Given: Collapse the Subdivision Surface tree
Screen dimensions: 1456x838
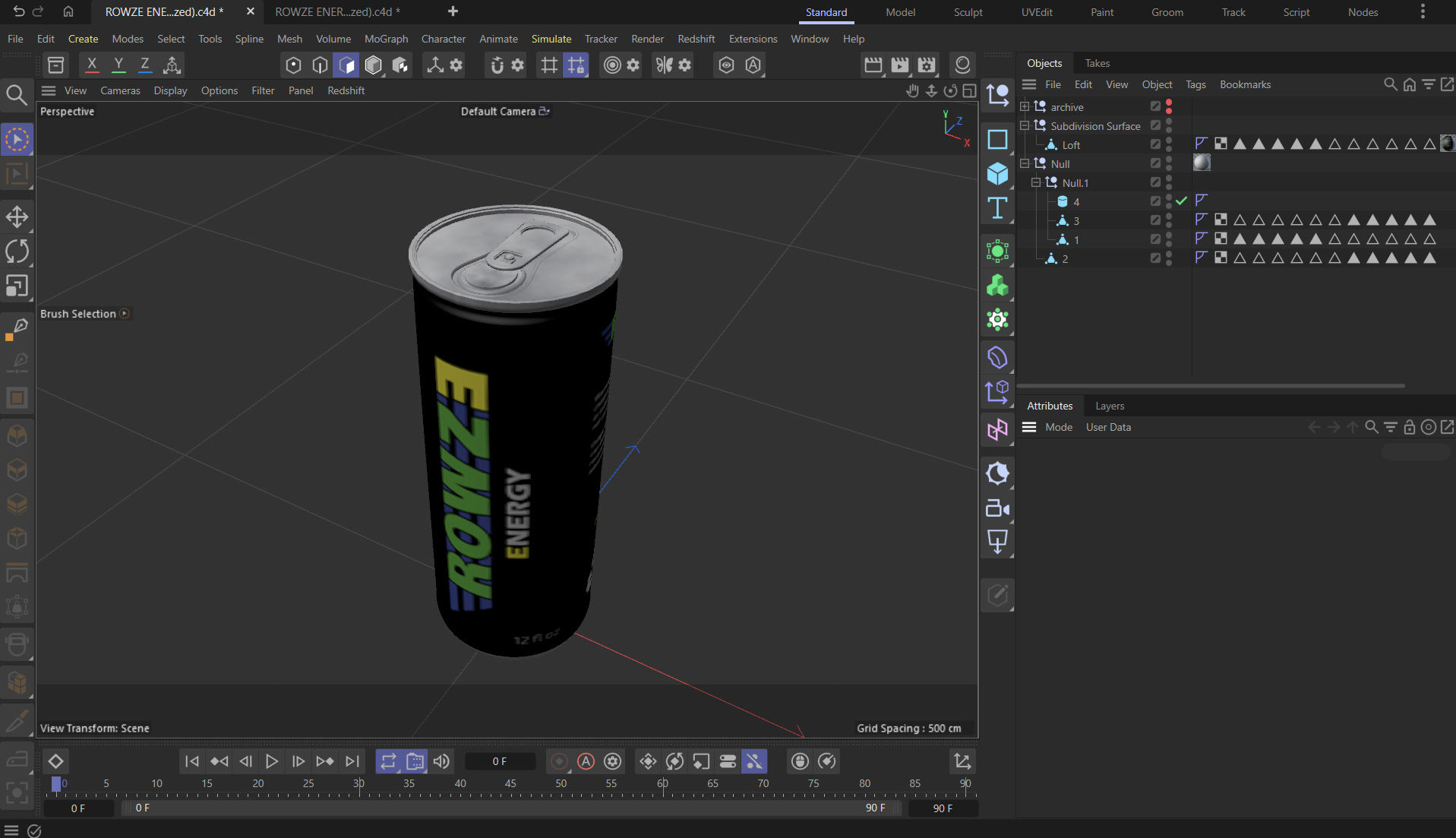Looking at the screenshot, I should (1025, 125).
